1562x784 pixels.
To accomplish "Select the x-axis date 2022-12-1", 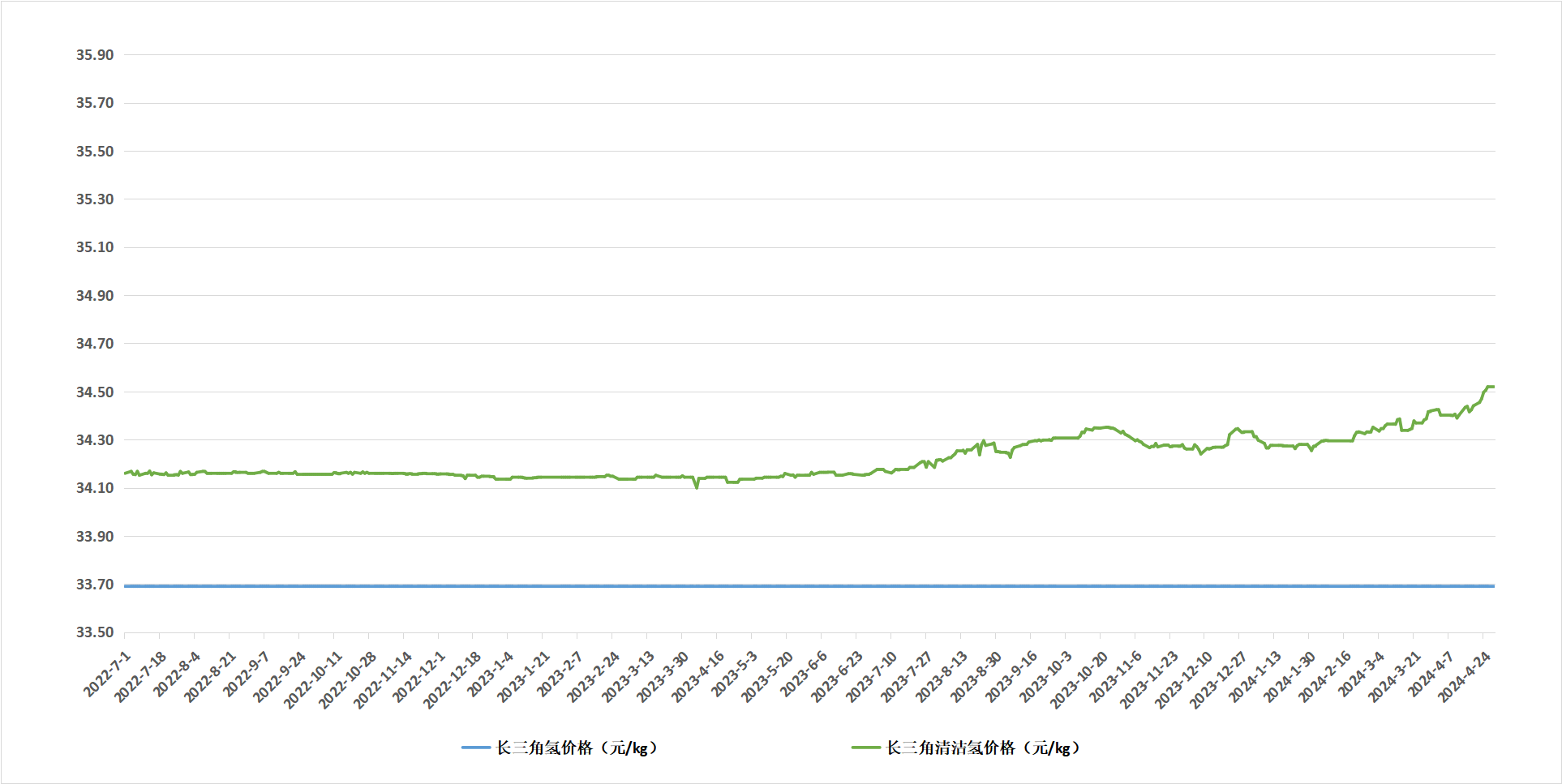I will (418, 676).
